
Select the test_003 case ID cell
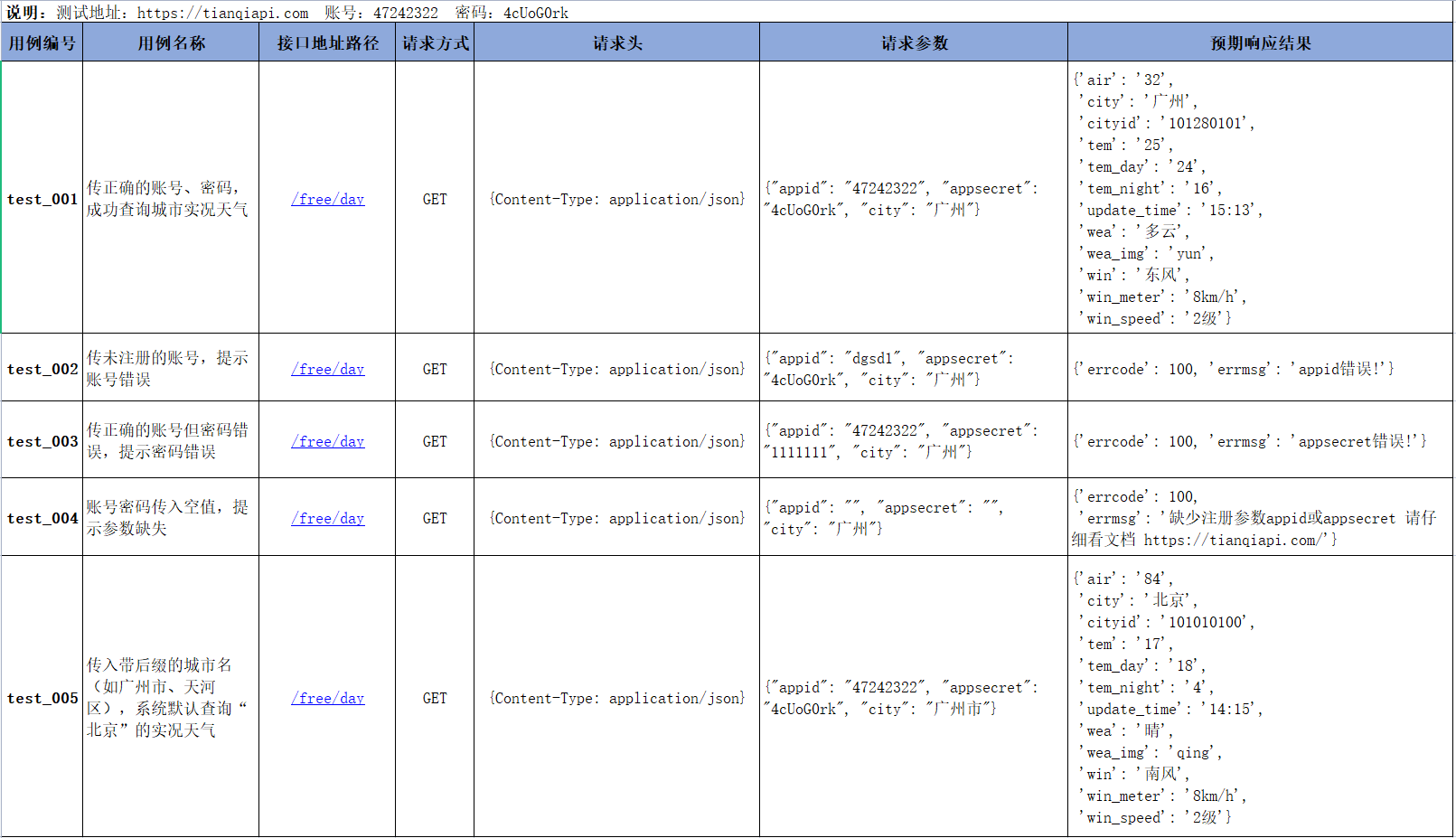(x=42, y=441)
